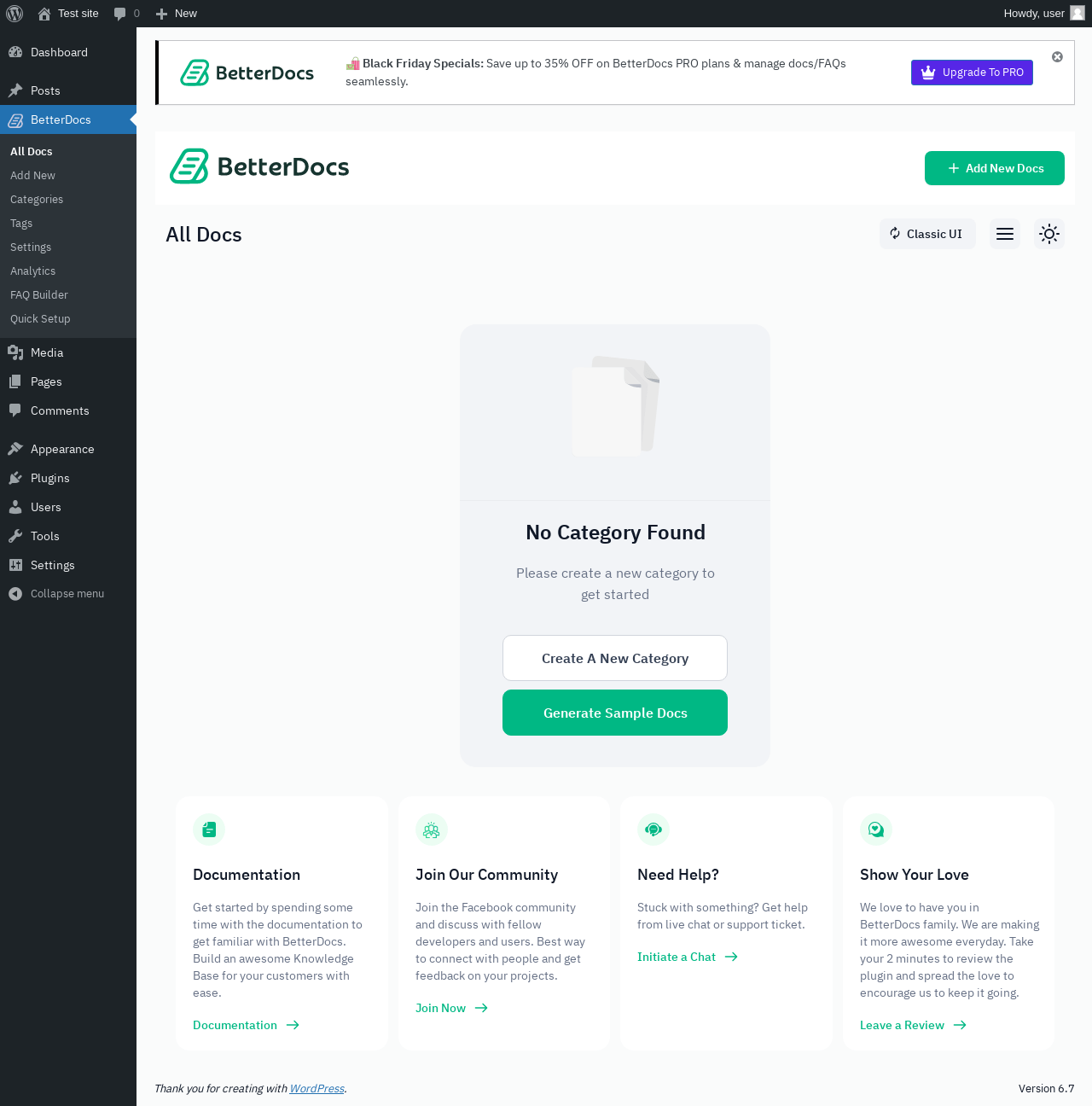Click the large BetterDocs header logo

point(259,166)
